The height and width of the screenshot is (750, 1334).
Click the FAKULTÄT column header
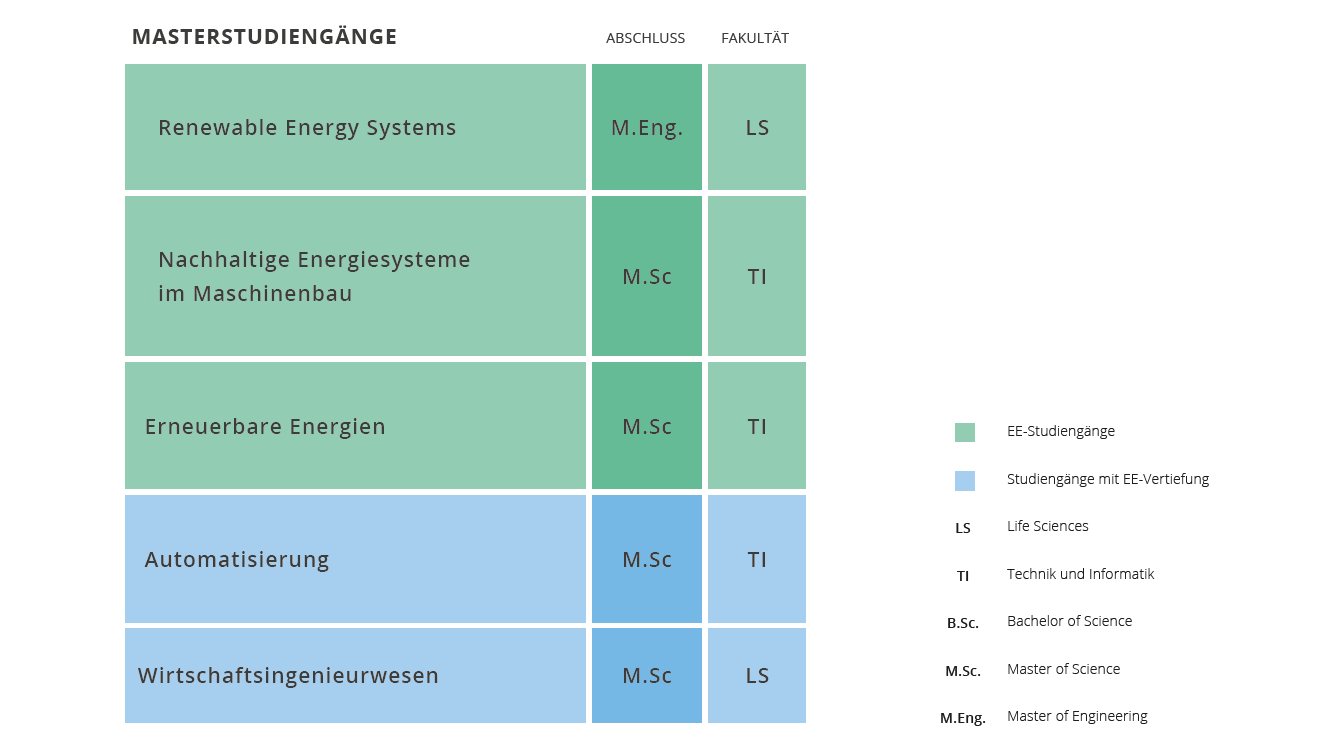(755, 38)
